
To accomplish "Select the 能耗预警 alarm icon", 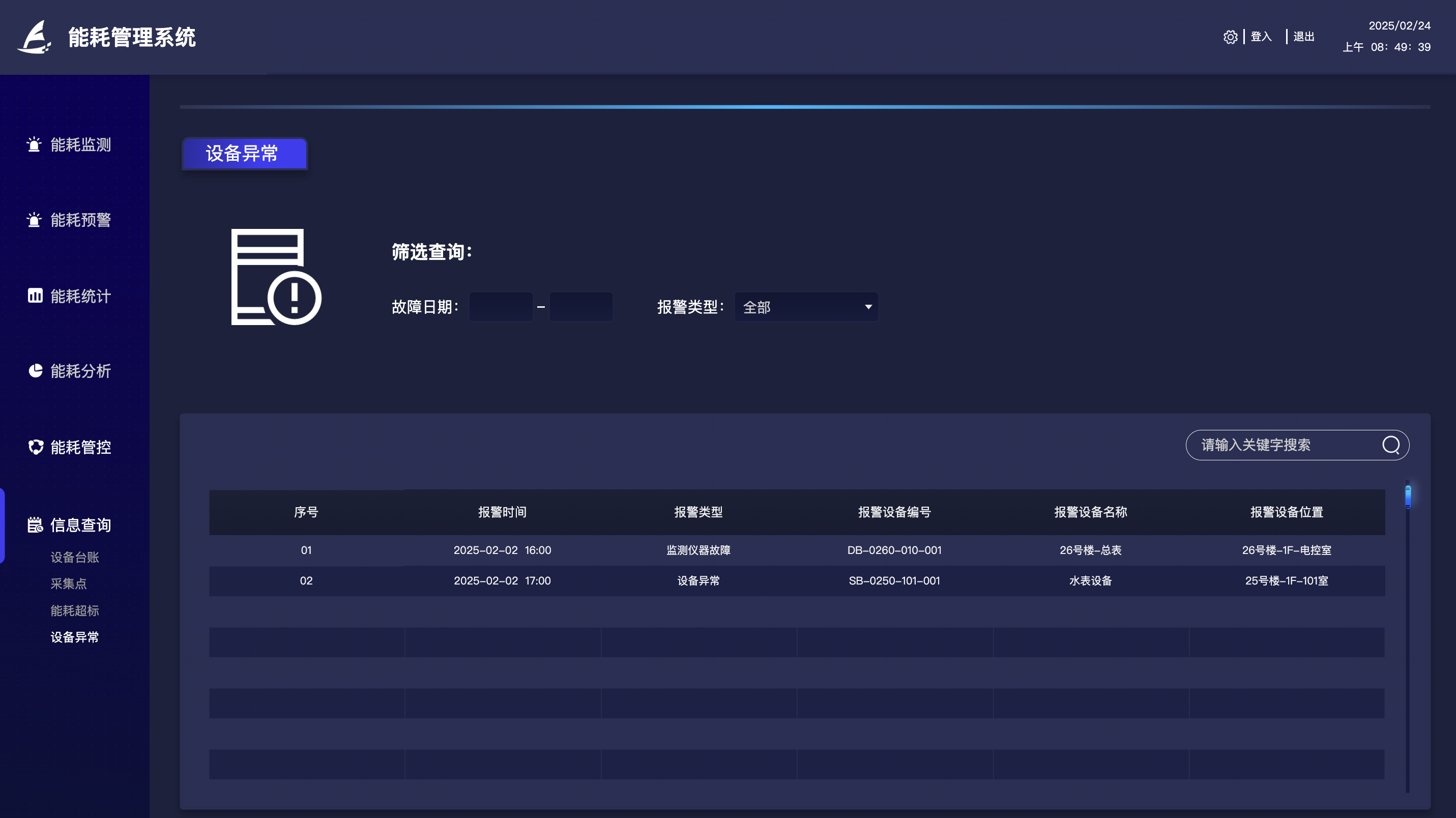I will pos(35,219).
